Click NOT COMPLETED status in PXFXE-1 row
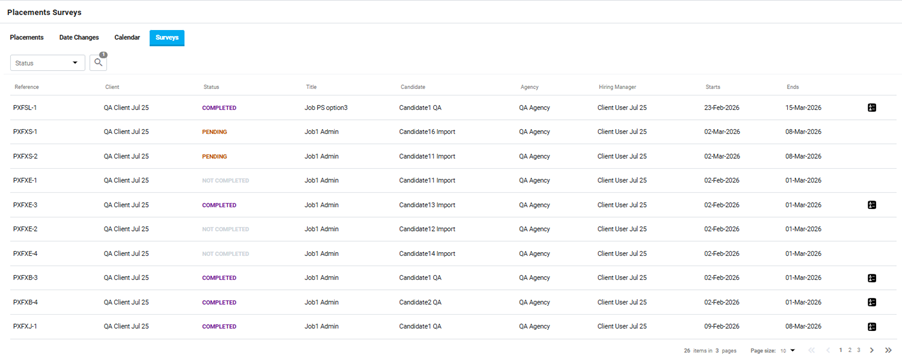 point(226,180)
